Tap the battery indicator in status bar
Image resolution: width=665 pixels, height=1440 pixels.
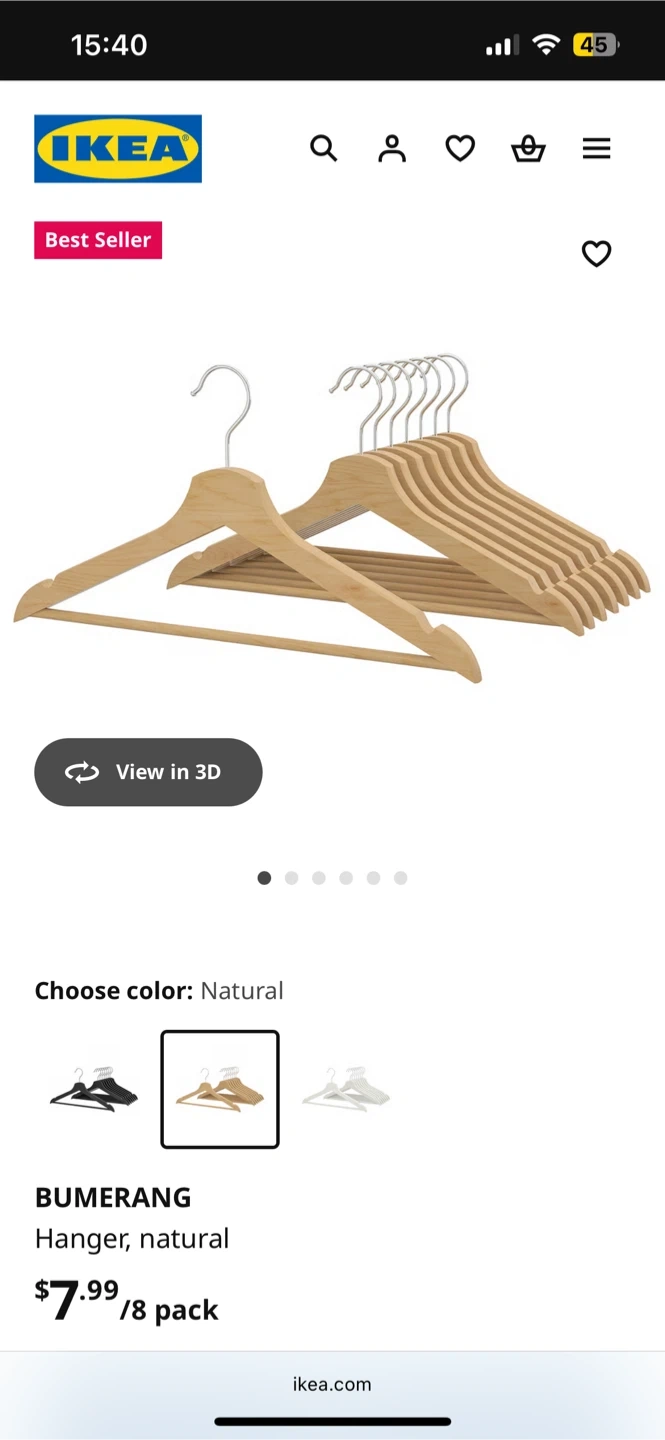(x=595, y=45)
